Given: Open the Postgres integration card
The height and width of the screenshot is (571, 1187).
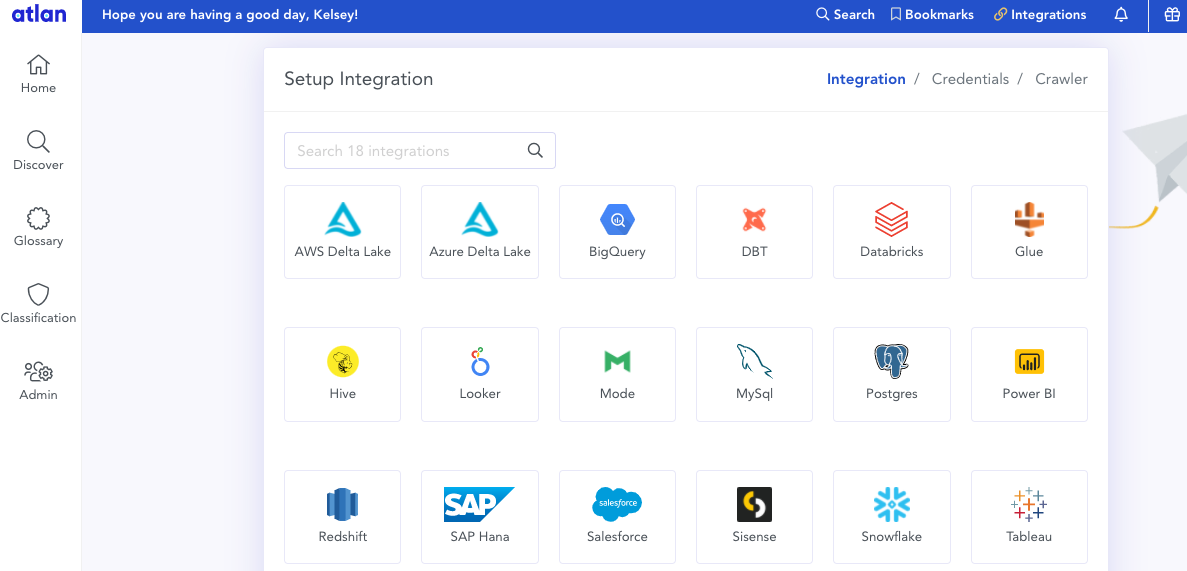Looking at the screenshot, I should pyautogui.click(x=892, y=374).
